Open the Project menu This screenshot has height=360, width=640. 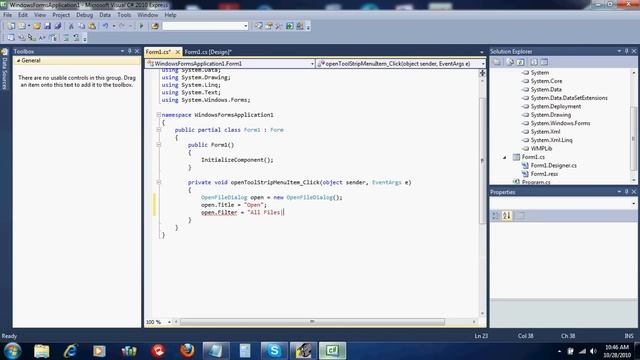[x=61, y=15]
